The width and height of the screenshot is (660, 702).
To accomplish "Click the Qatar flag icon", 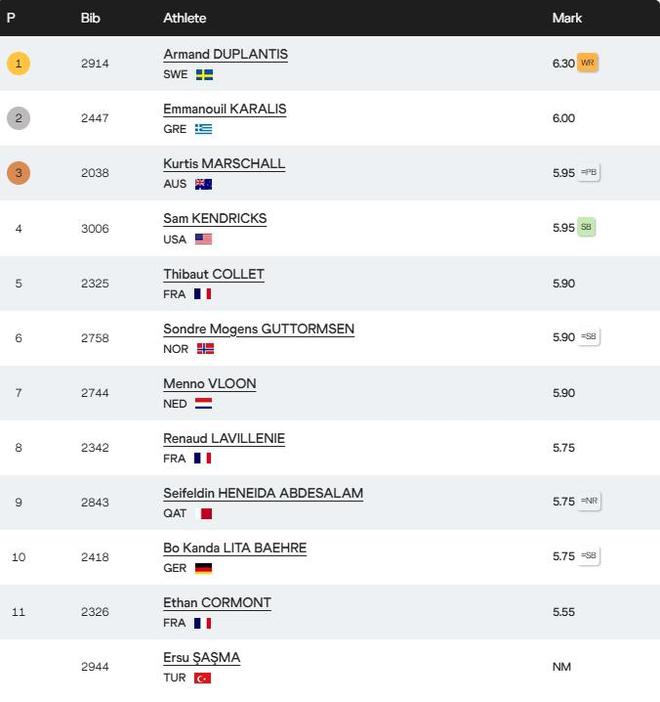I will 205,513.
